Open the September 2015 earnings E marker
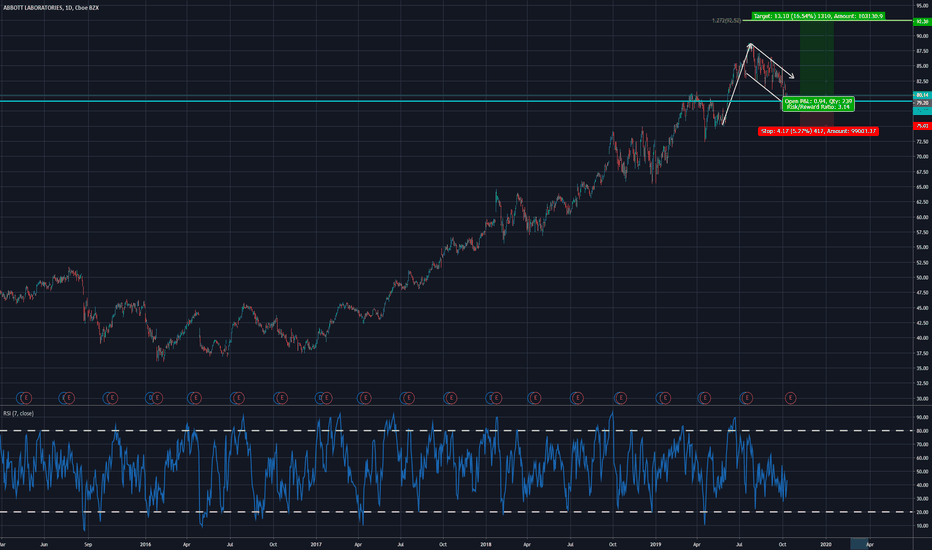This screenshot has height=550, width=932. tap(111, 398)
